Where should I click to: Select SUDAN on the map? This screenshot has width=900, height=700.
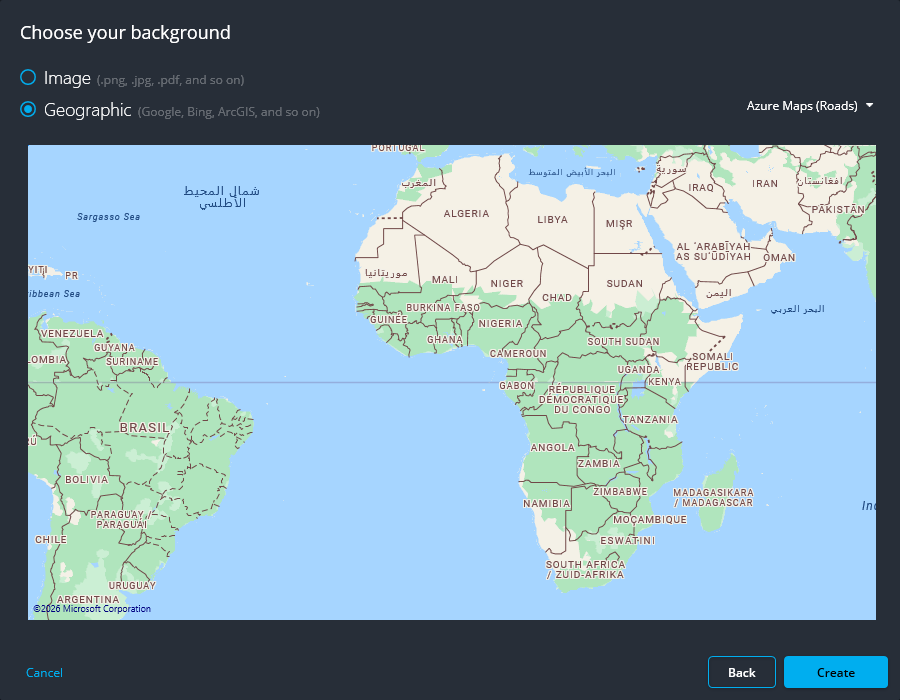click(x=624, y=283)
